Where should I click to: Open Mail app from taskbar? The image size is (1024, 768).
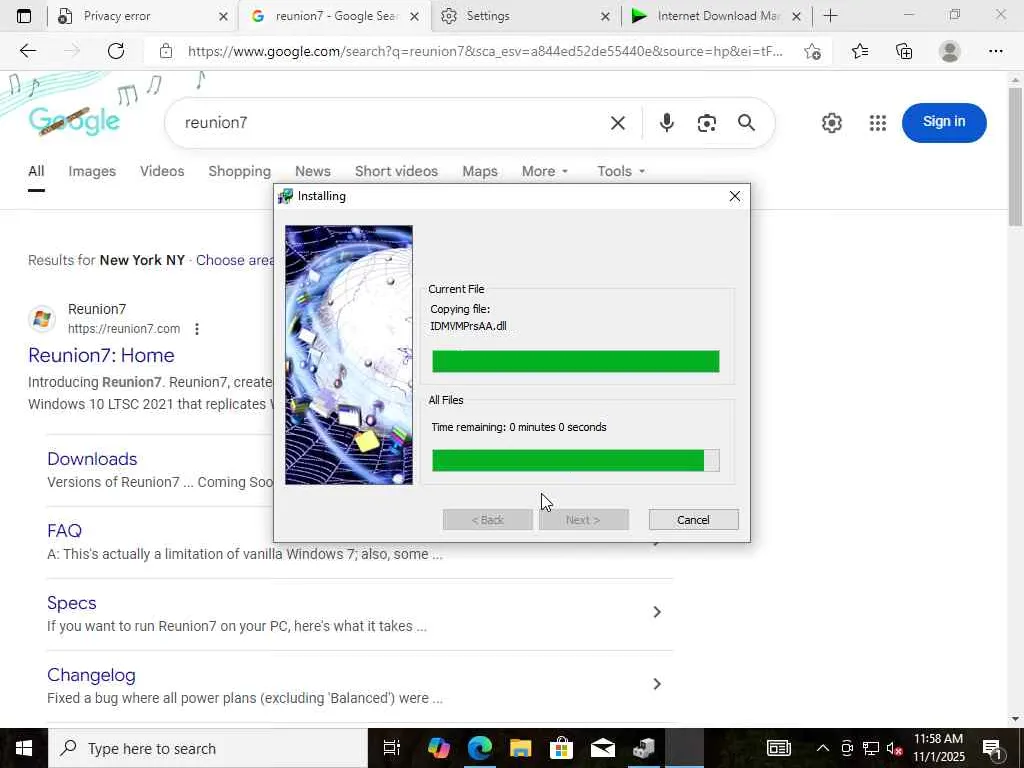point(602,748)
